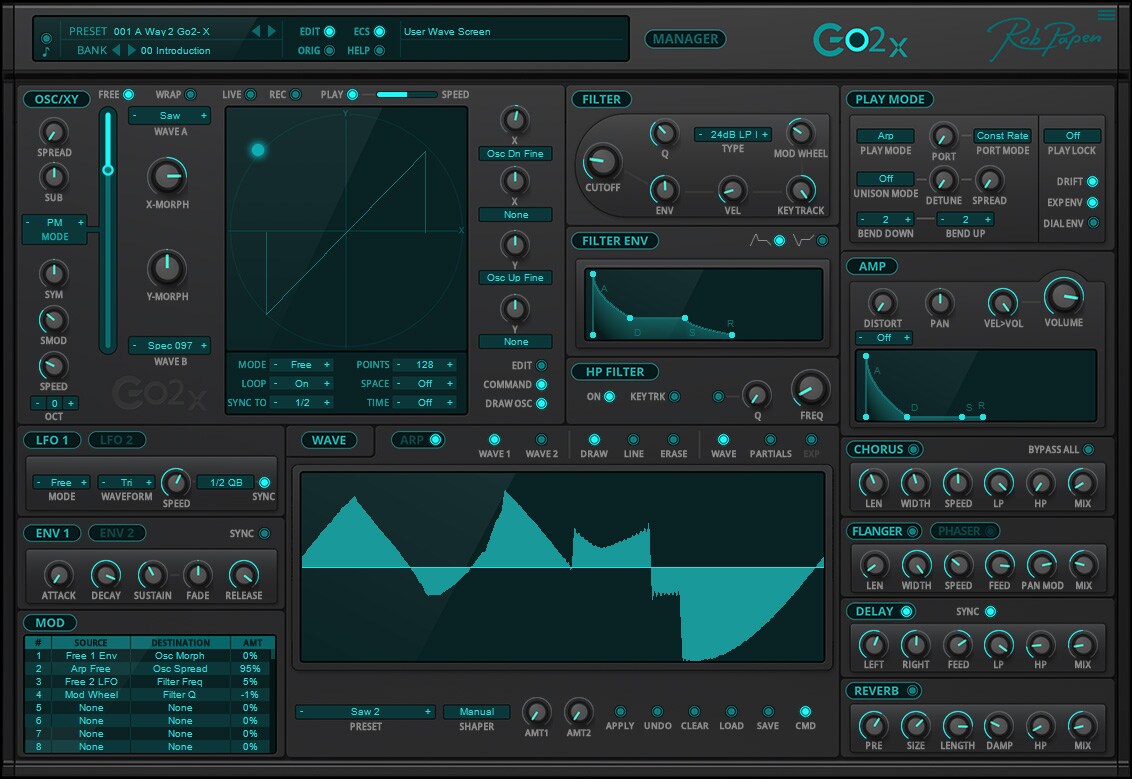Screen dimensions: 1132x779
Task: Open the Manual SHAPER dropdown
Action: click(x=476, y=712)
